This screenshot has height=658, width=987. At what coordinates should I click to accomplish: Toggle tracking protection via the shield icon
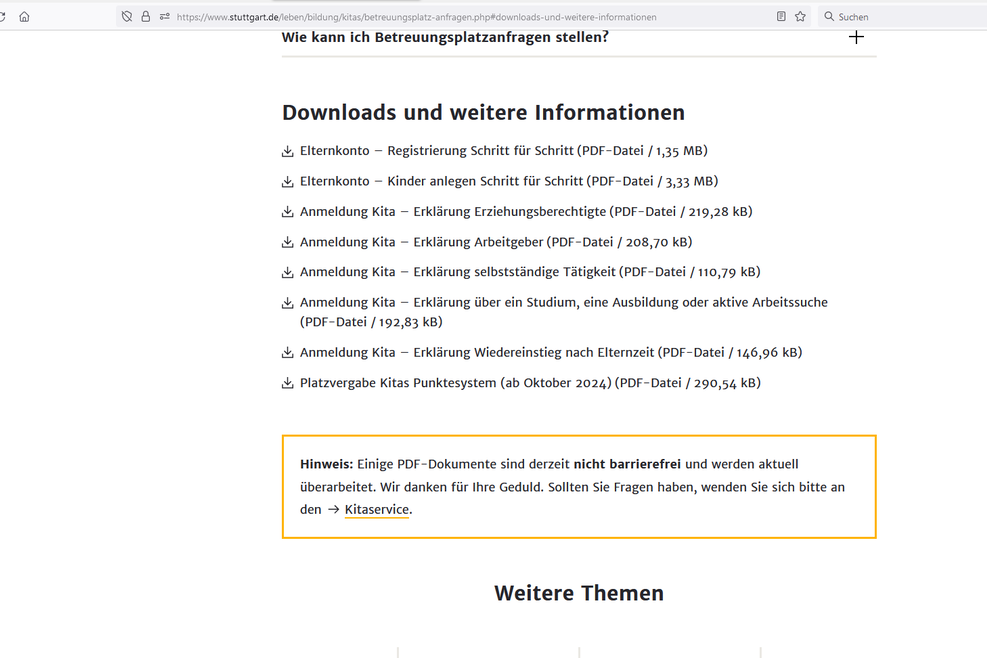[x=126, y=16]
